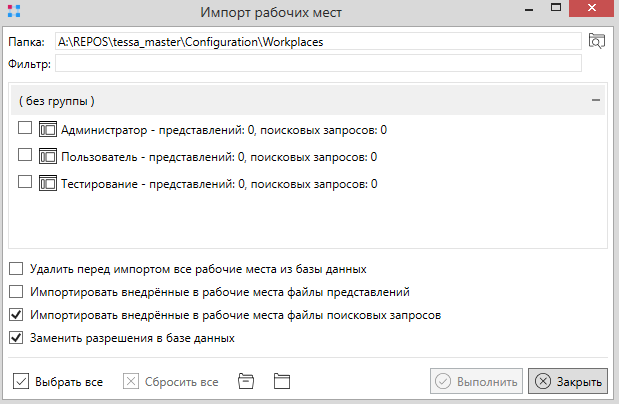Click the Администратор workplace icon
This screenshot has height=404, width=619.
coord(48,129)
